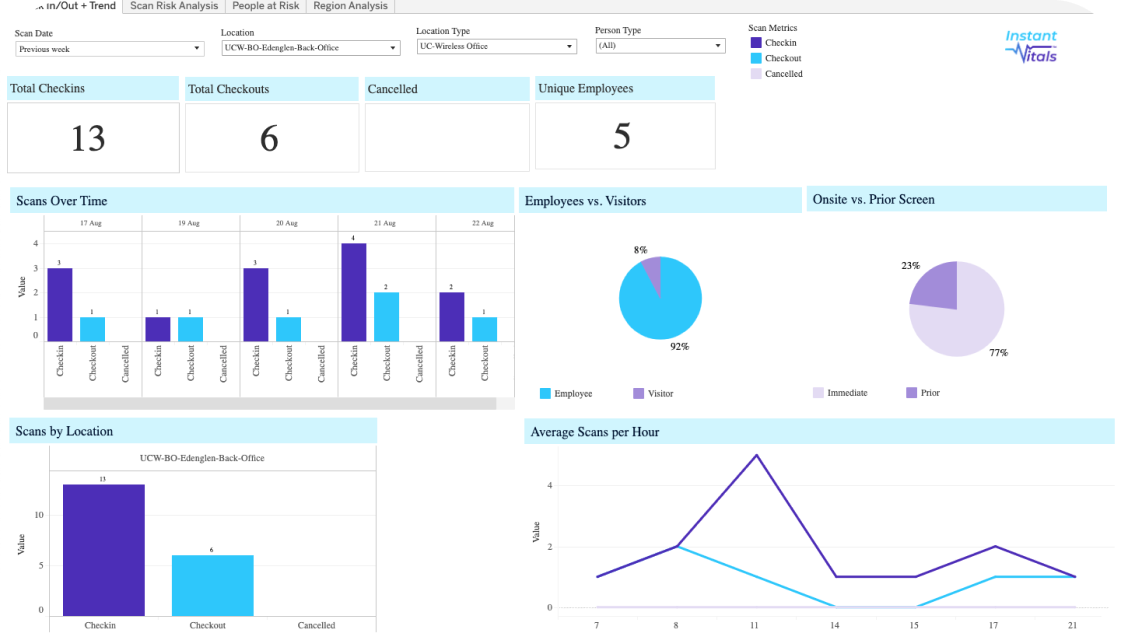Select the 22 Aug Checkout bar
The image size is (1122, 637).
[484, 329]
